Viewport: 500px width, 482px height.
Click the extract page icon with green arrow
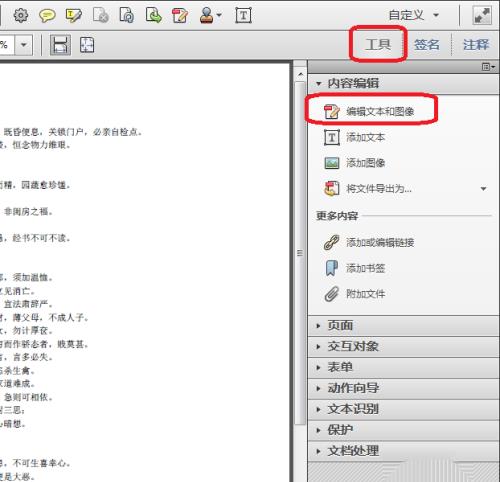click(154, 15)
